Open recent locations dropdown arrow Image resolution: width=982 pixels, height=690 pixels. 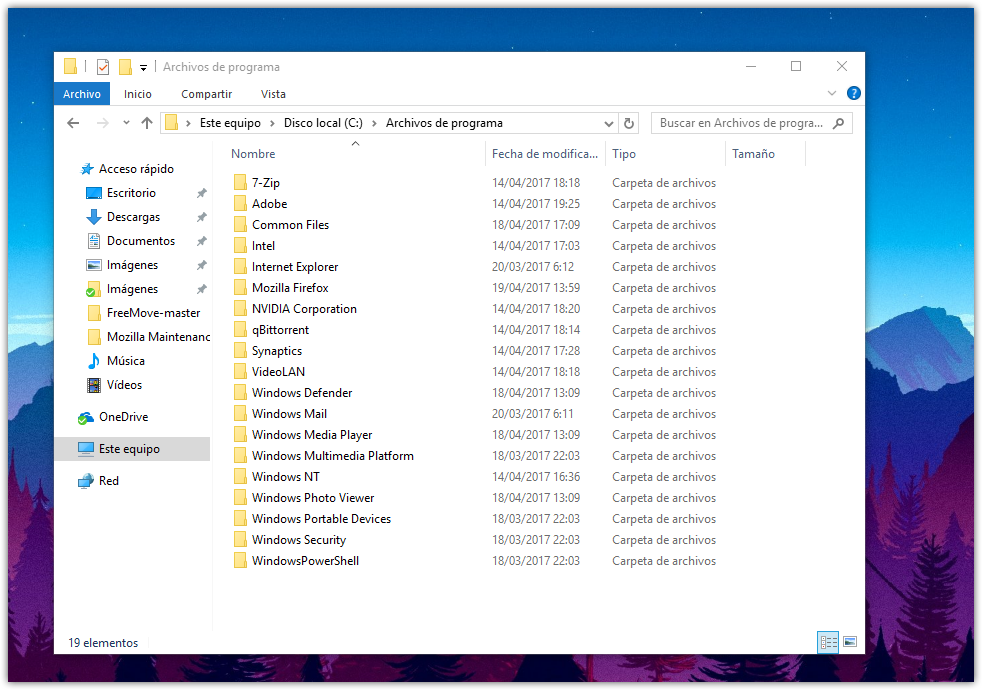[127, 123]
